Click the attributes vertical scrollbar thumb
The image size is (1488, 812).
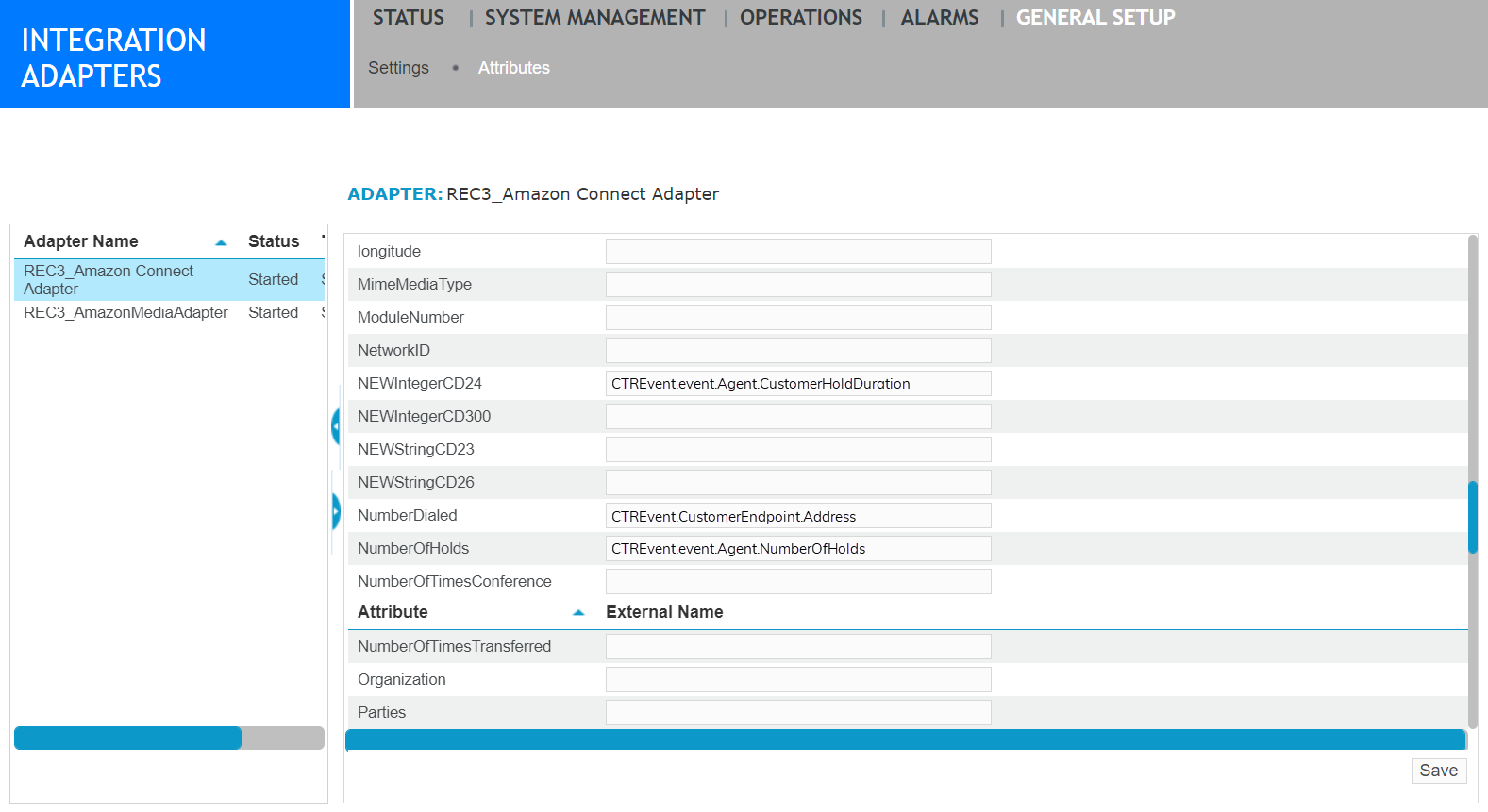coord(1473,517)
